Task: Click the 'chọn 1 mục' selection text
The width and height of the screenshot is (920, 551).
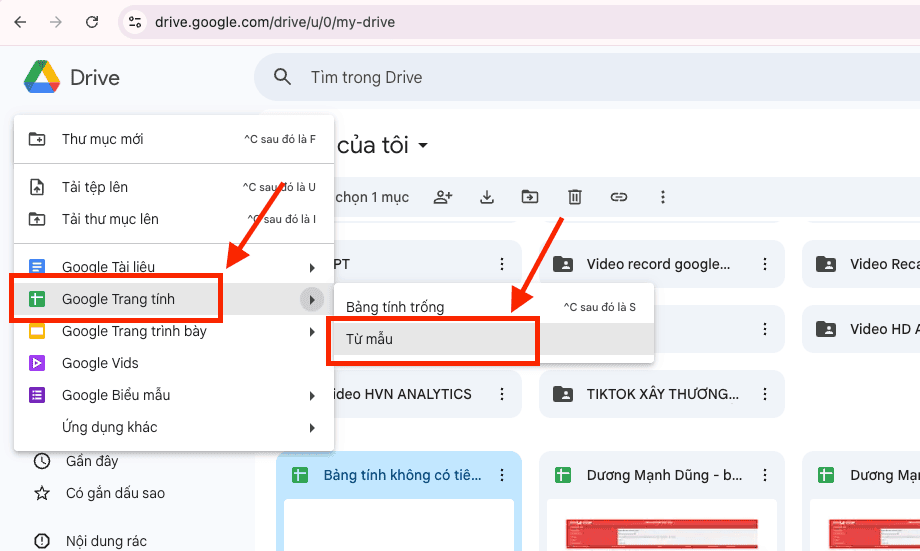Action: tap(372, 197)
